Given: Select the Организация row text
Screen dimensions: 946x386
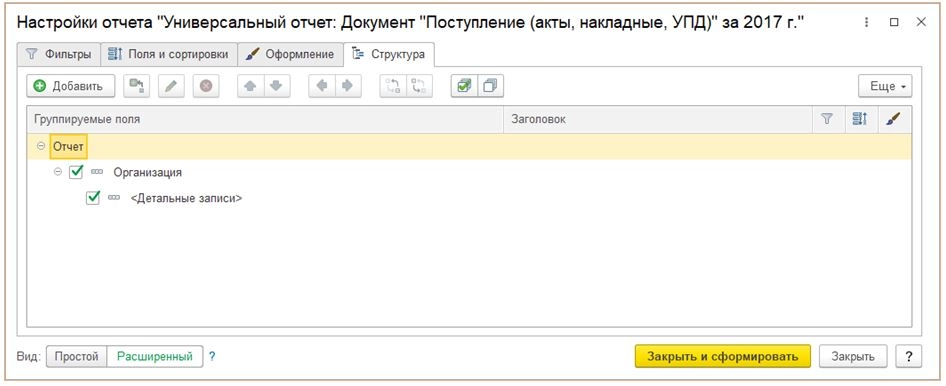Looking at the screenshot, I should (x=148, y=172).
